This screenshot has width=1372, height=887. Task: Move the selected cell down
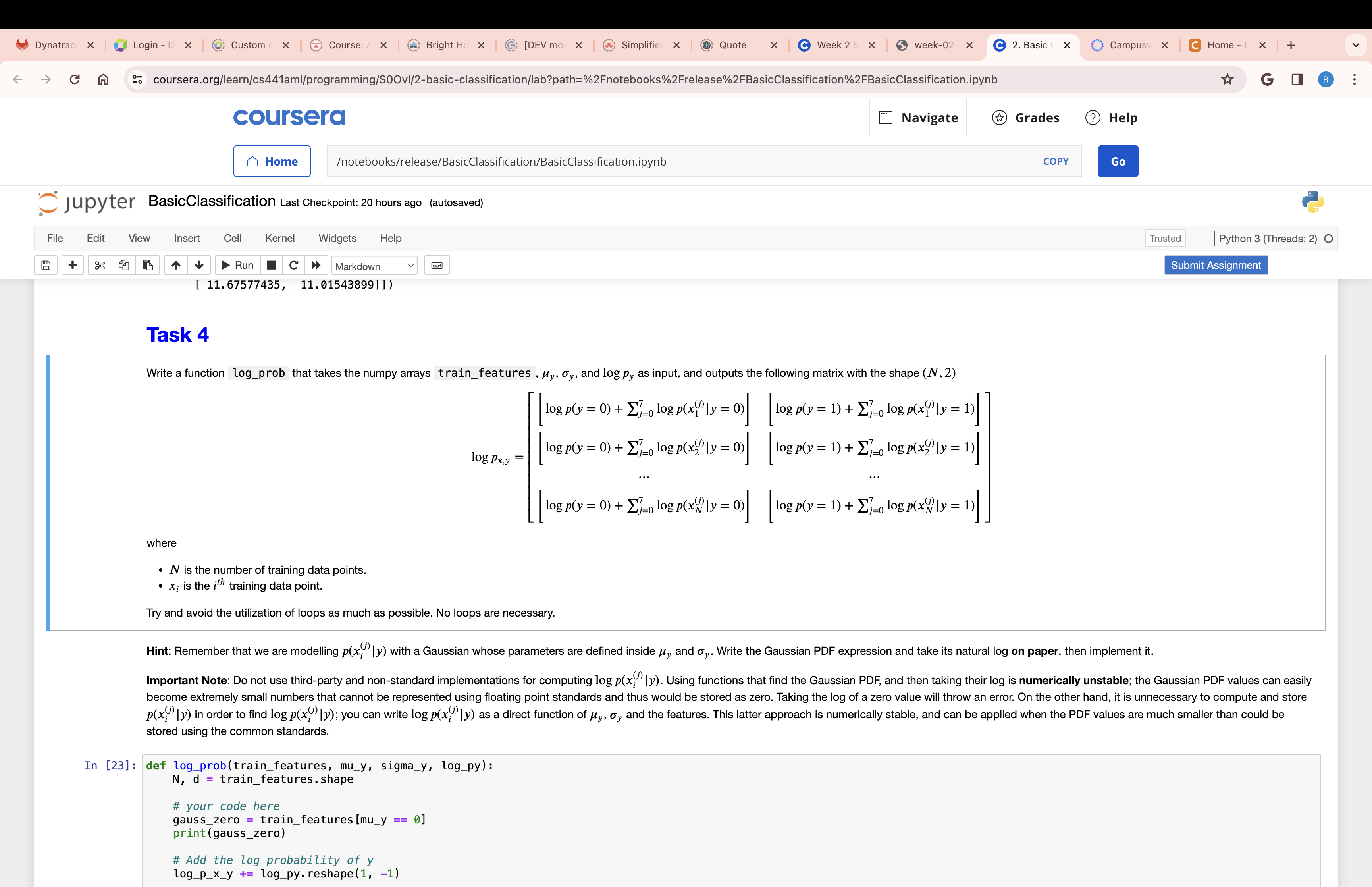[199, 265]
